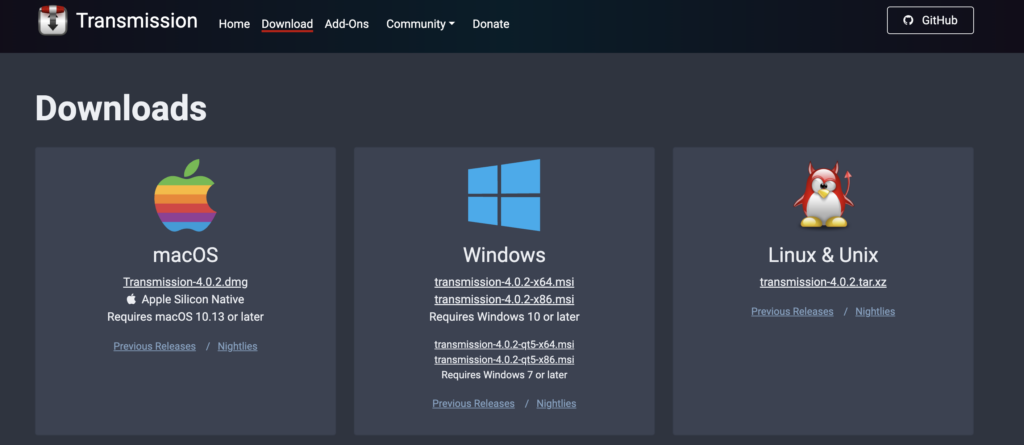Click the GitHub button
The width and height of the screenshot is (1024, 445).
click(930, 20)
